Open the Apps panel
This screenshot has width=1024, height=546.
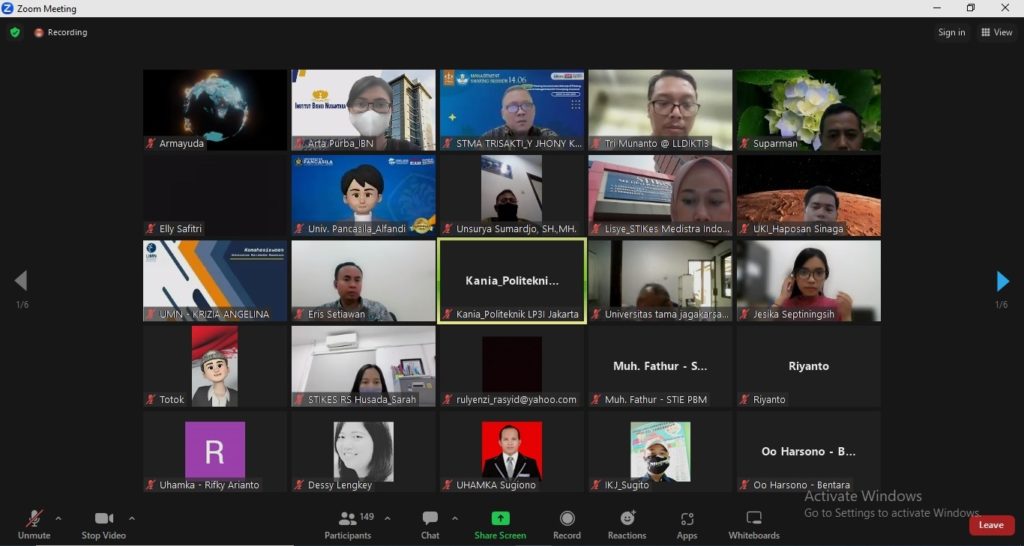click(687, 525)
